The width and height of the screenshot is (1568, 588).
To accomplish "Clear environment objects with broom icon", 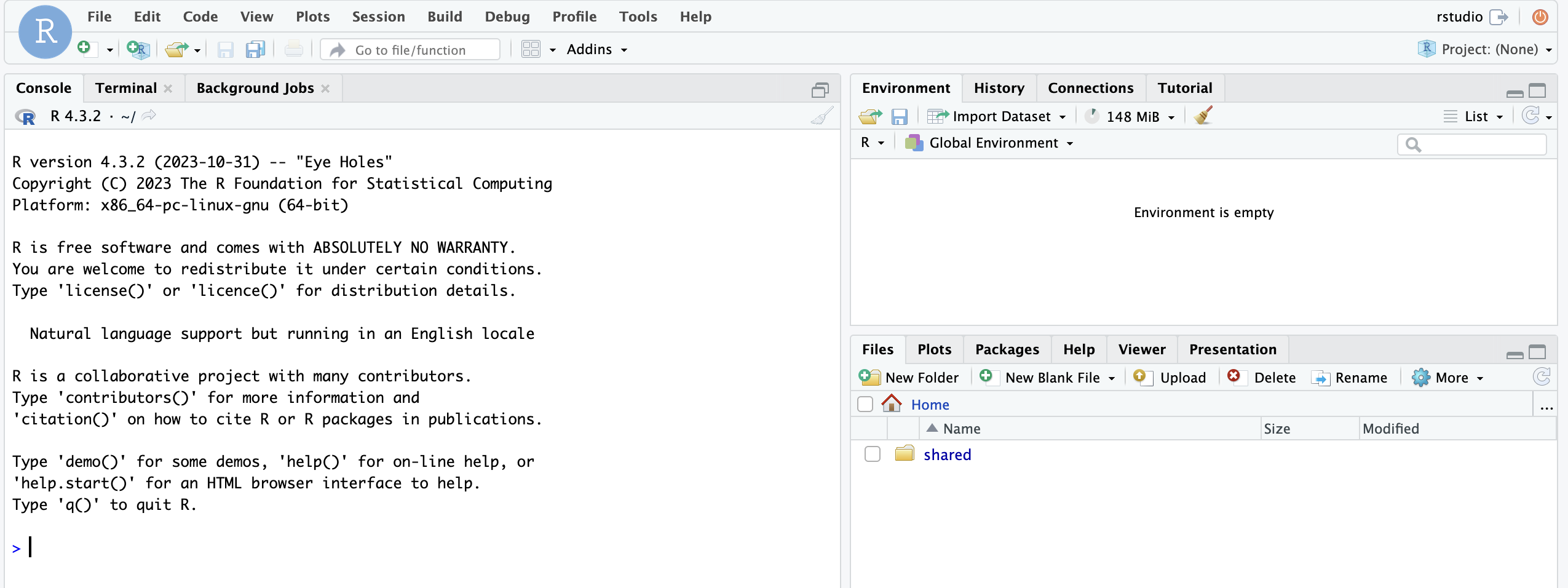I will tap(1203, 116).
